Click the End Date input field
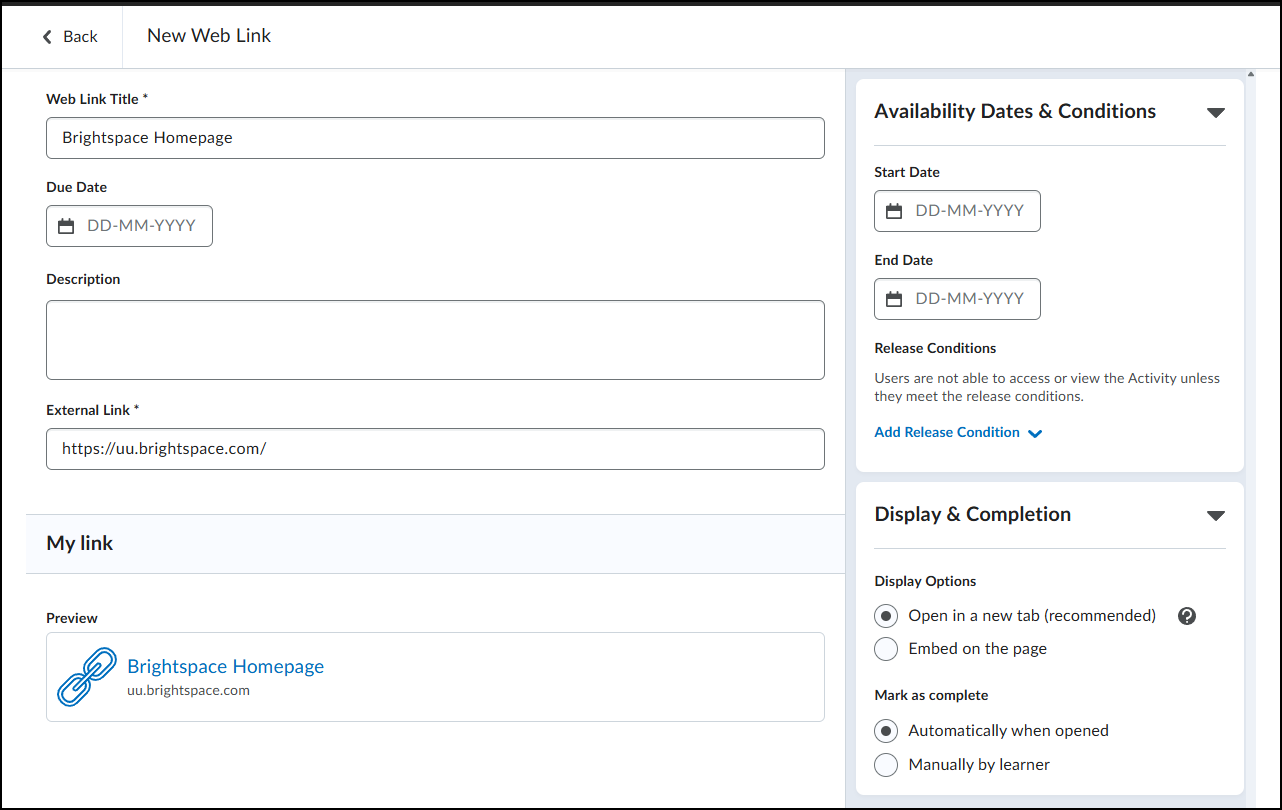This screenshot has height=810, width=1282. coord(957,299)
